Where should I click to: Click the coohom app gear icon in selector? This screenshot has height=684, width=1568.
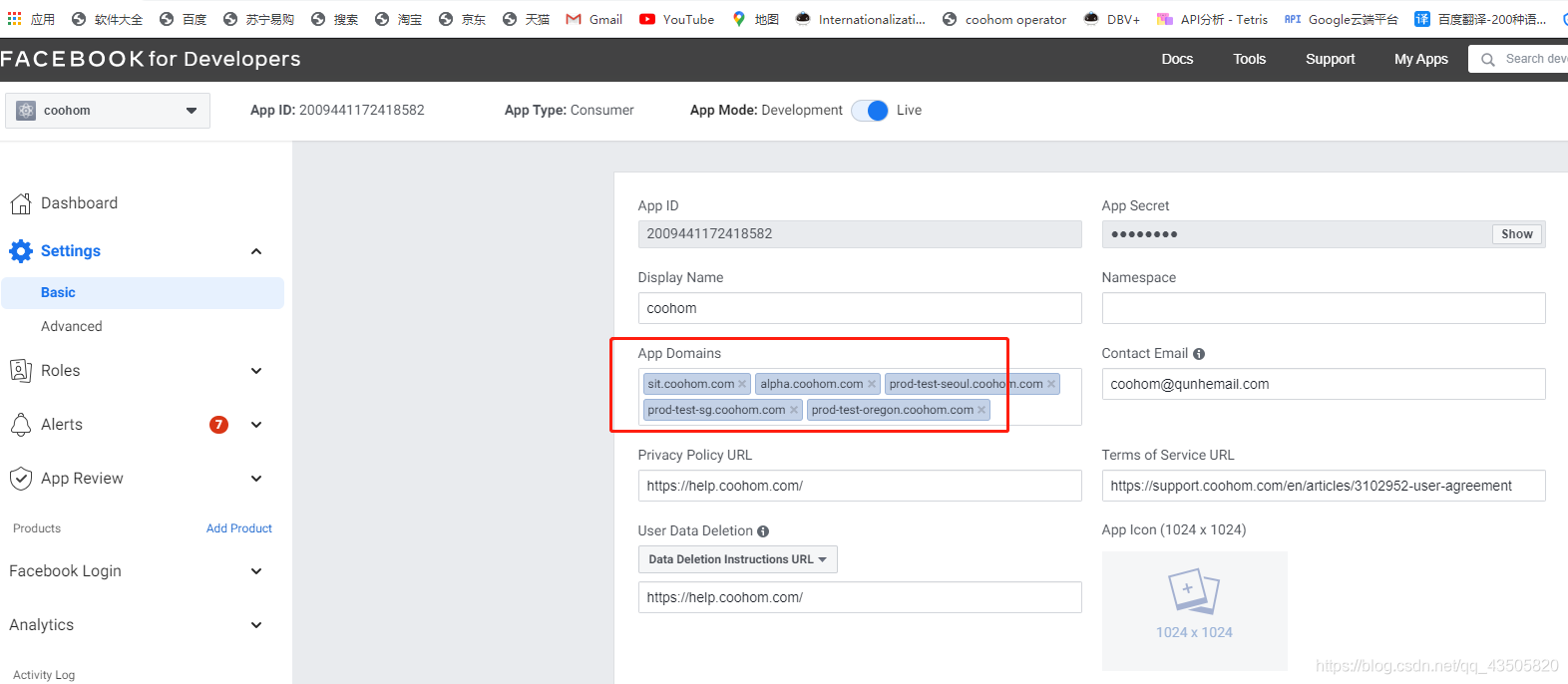26,111
